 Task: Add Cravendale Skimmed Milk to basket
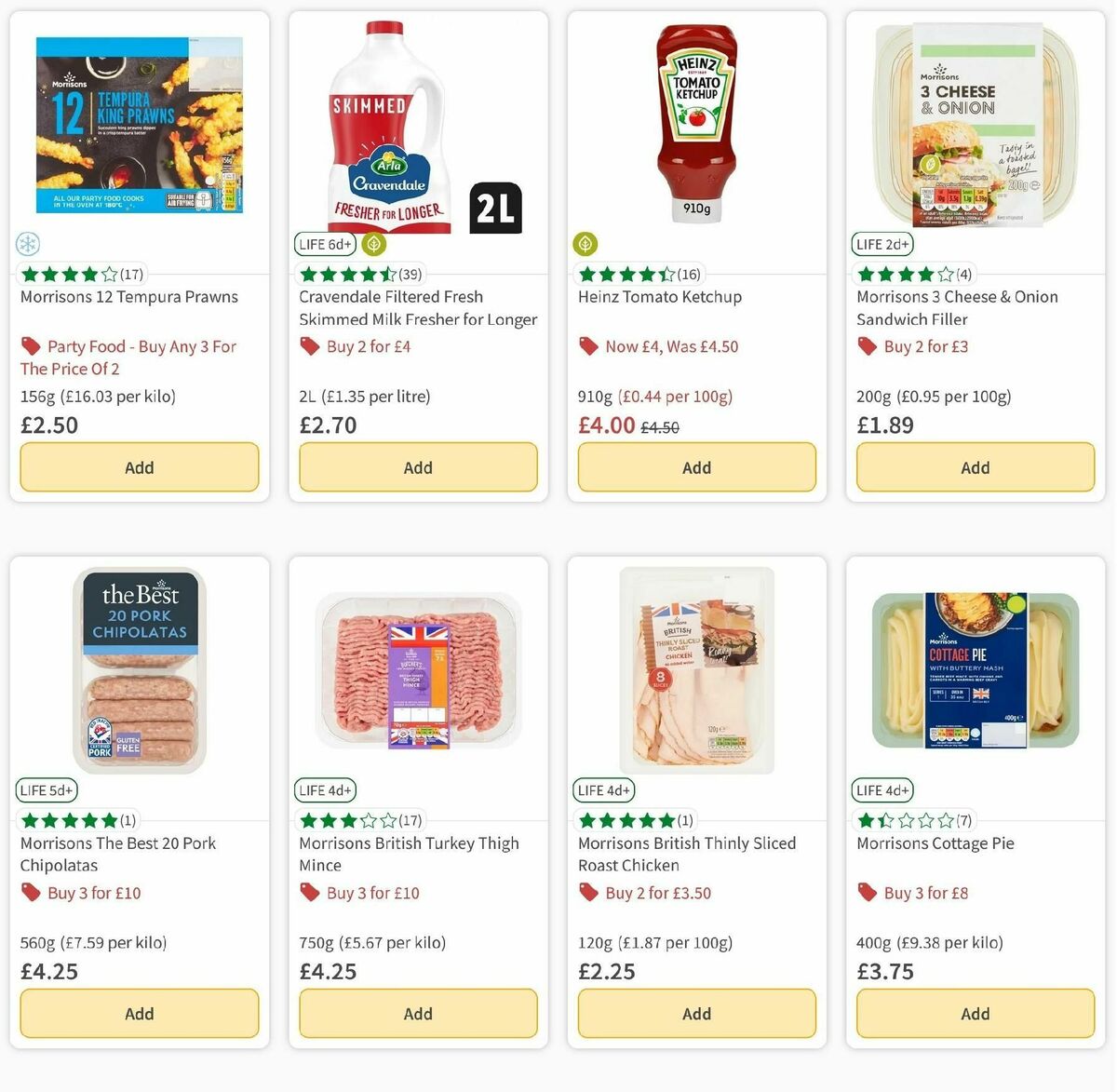click(x=417, y=466)
